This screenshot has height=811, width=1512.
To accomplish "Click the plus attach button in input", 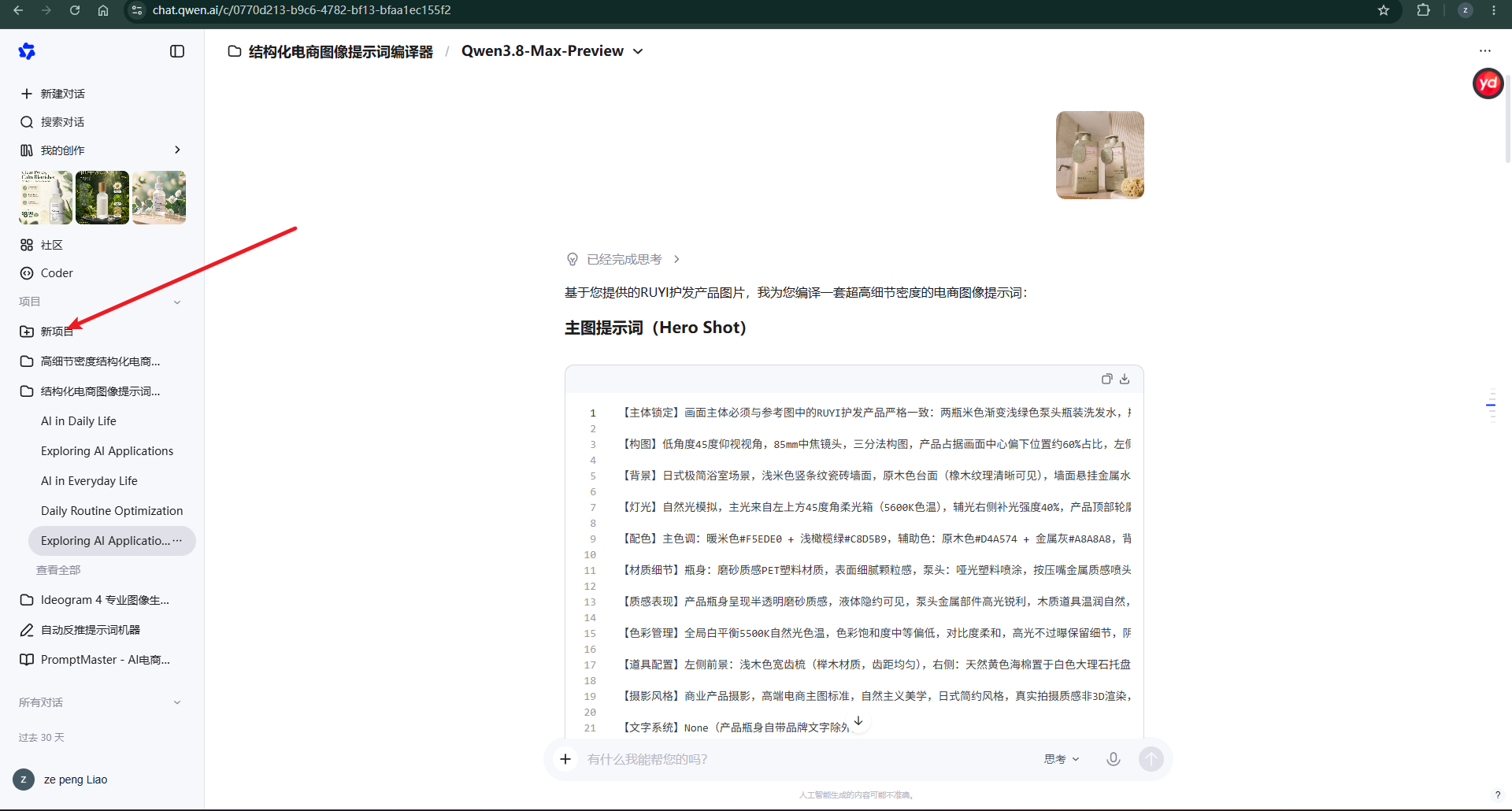I will [x=565, y=759].
